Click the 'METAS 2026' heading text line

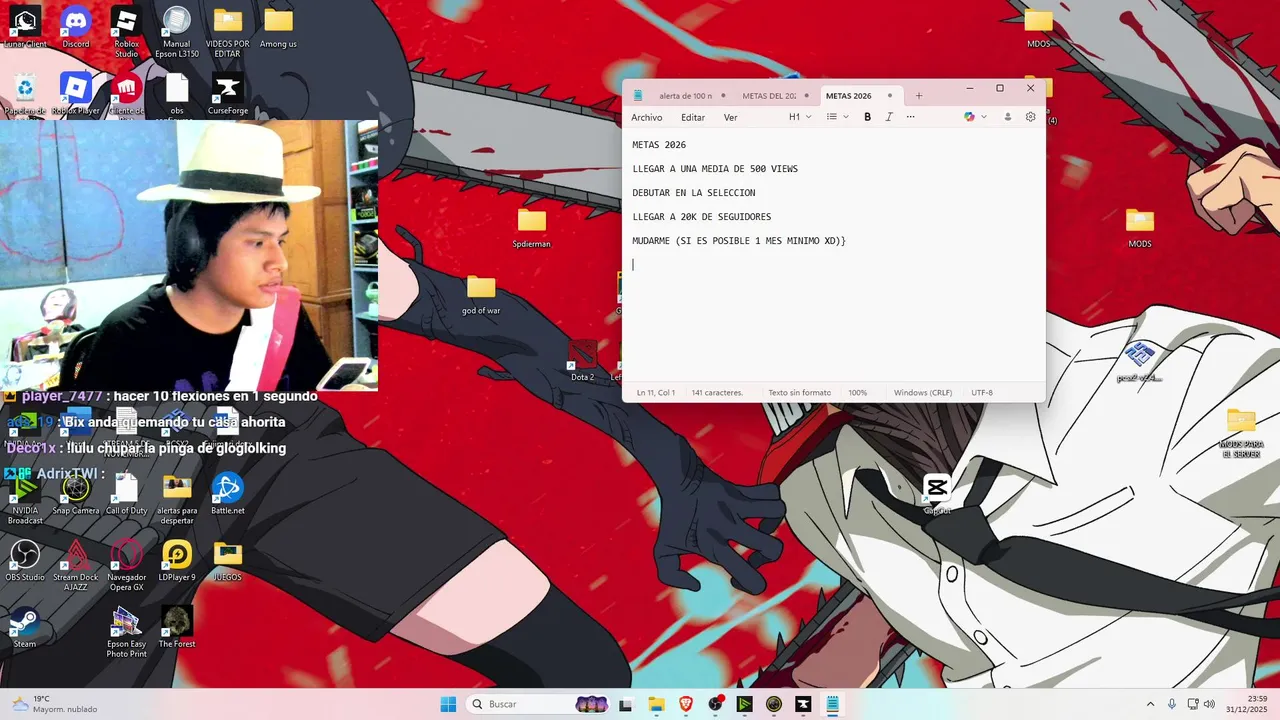click(659, 145)
